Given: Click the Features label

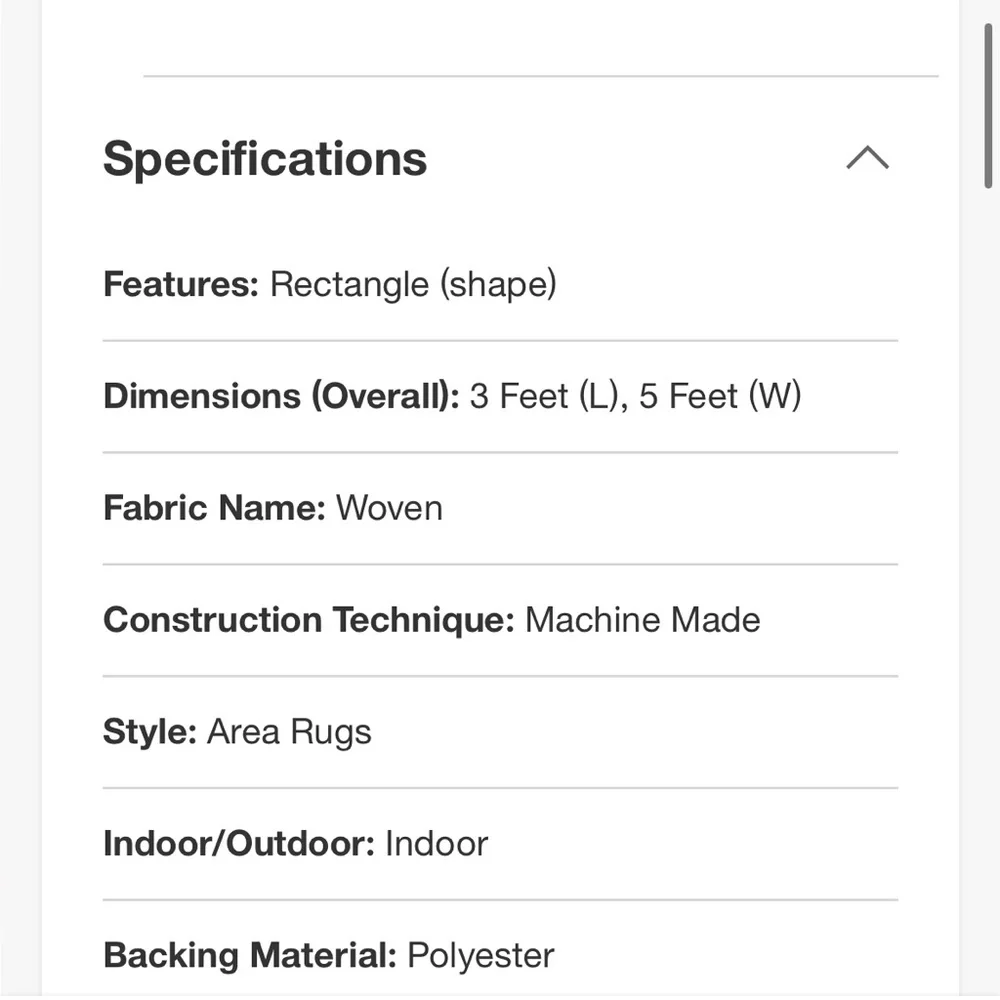Looking at the screenshot, I should tap(181, 285).
